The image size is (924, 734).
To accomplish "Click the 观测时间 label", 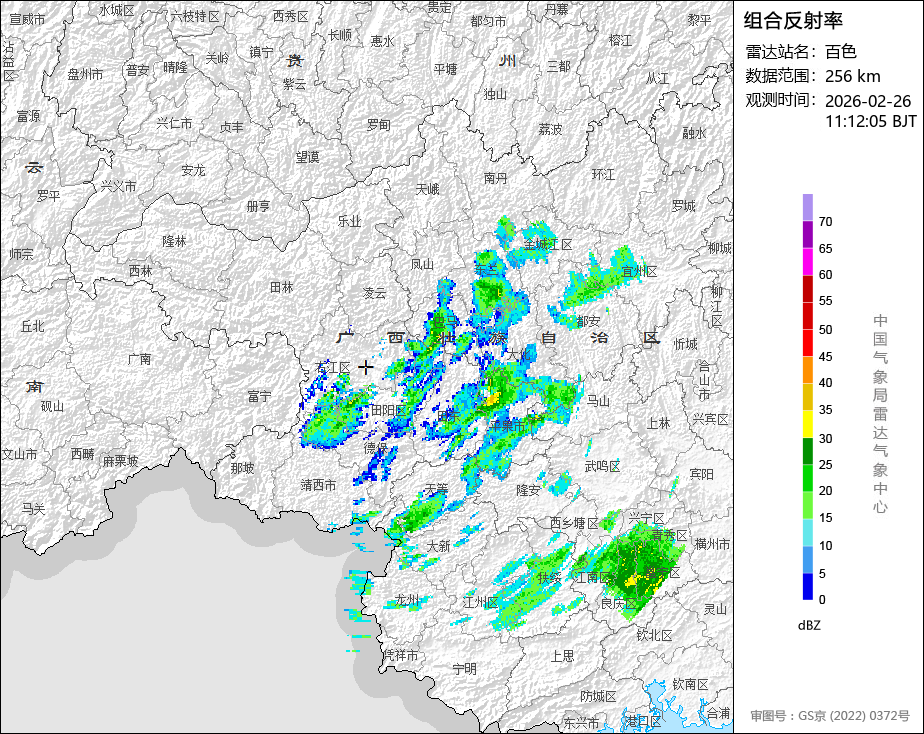I will click(x=781, y=100).
